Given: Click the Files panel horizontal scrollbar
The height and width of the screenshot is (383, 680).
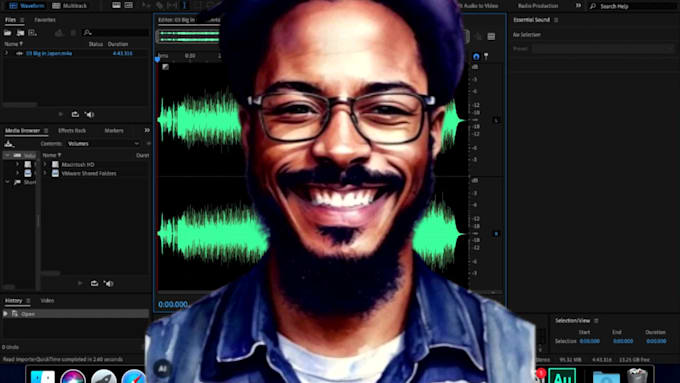Looking at the screenshot, I should (20, 105).
